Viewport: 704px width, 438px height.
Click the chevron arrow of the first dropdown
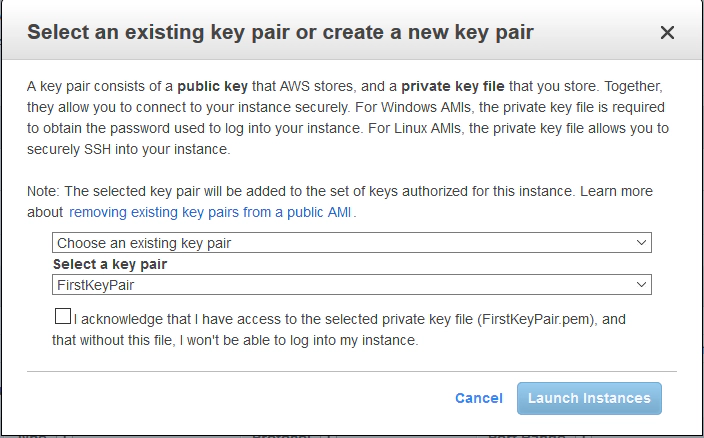point(641,243)
